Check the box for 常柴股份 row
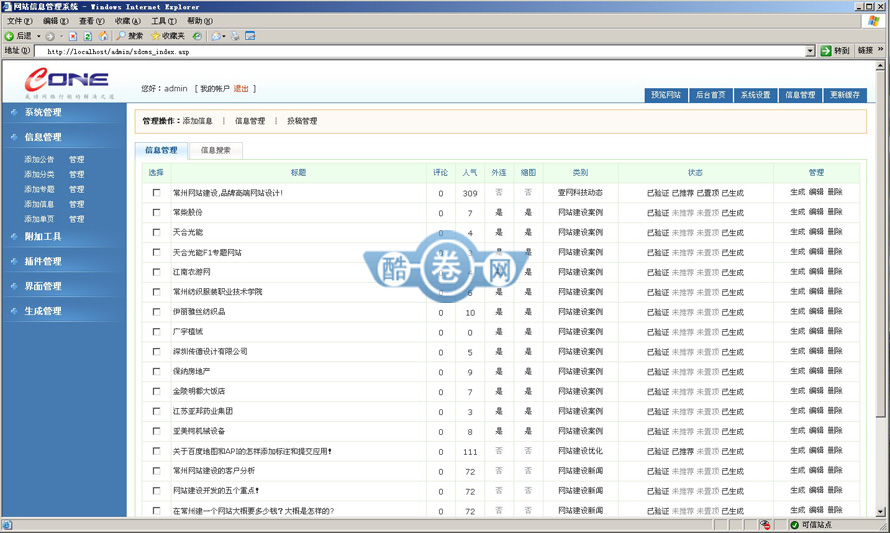This screenshot has width=890, height=533. (x=156, y=212)
